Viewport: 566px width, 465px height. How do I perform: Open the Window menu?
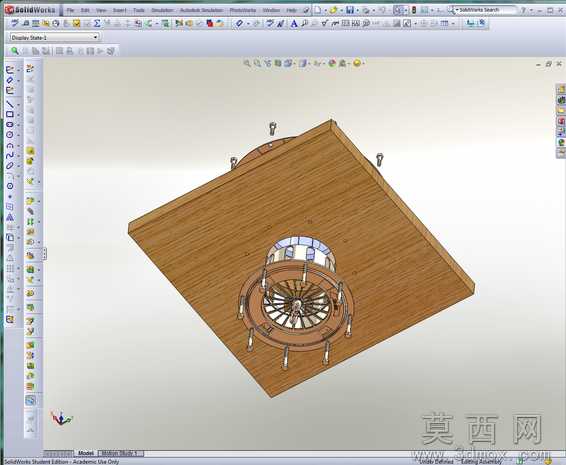(271, 10)
